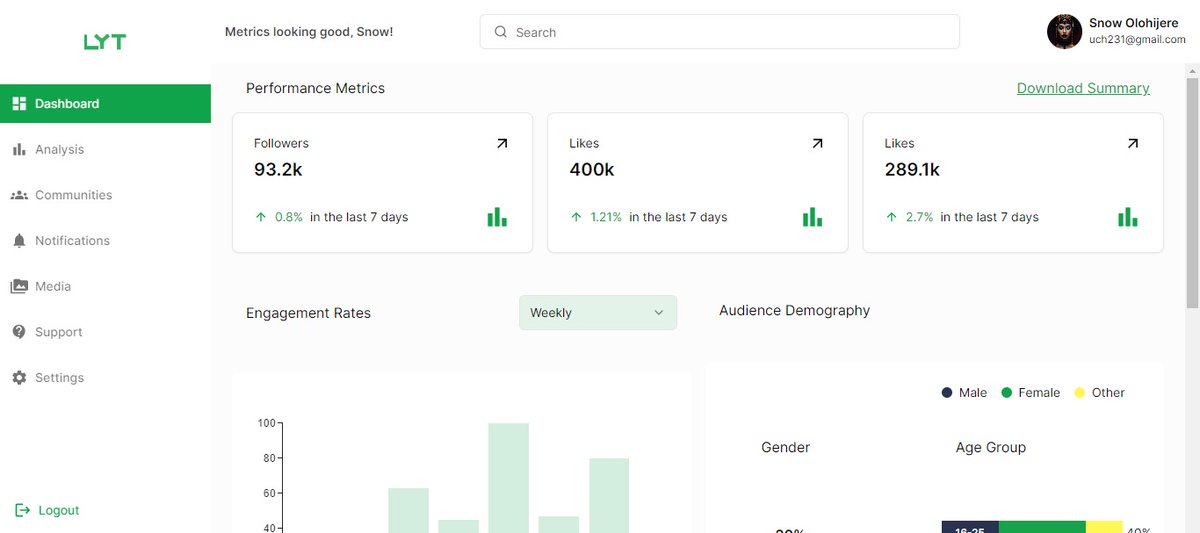Click the 0.8% growth value

click(289, 217)
